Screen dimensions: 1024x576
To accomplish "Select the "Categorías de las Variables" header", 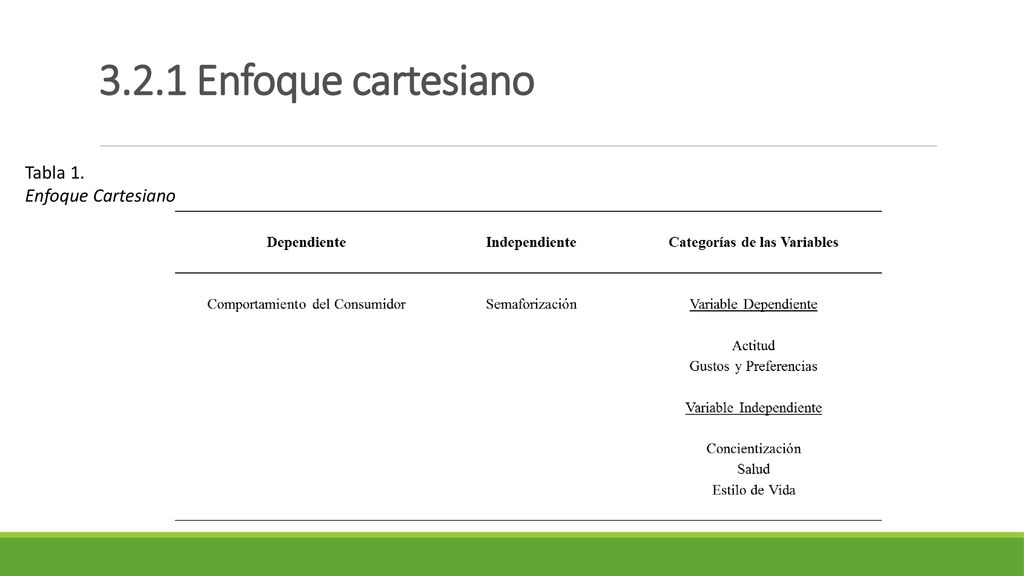I will click(753, 242).
